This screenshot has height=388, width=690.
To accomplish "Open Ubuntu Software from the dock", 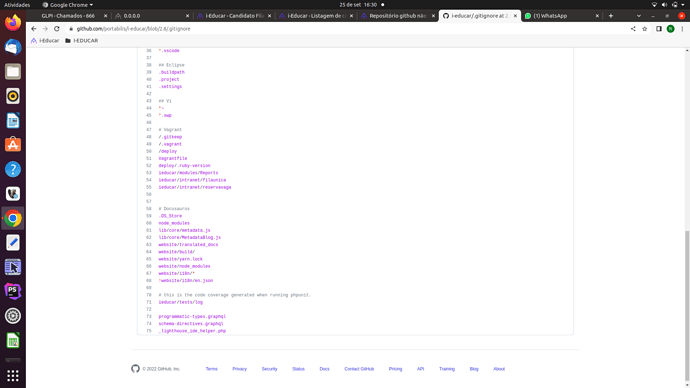I will [x=13, y=145].
